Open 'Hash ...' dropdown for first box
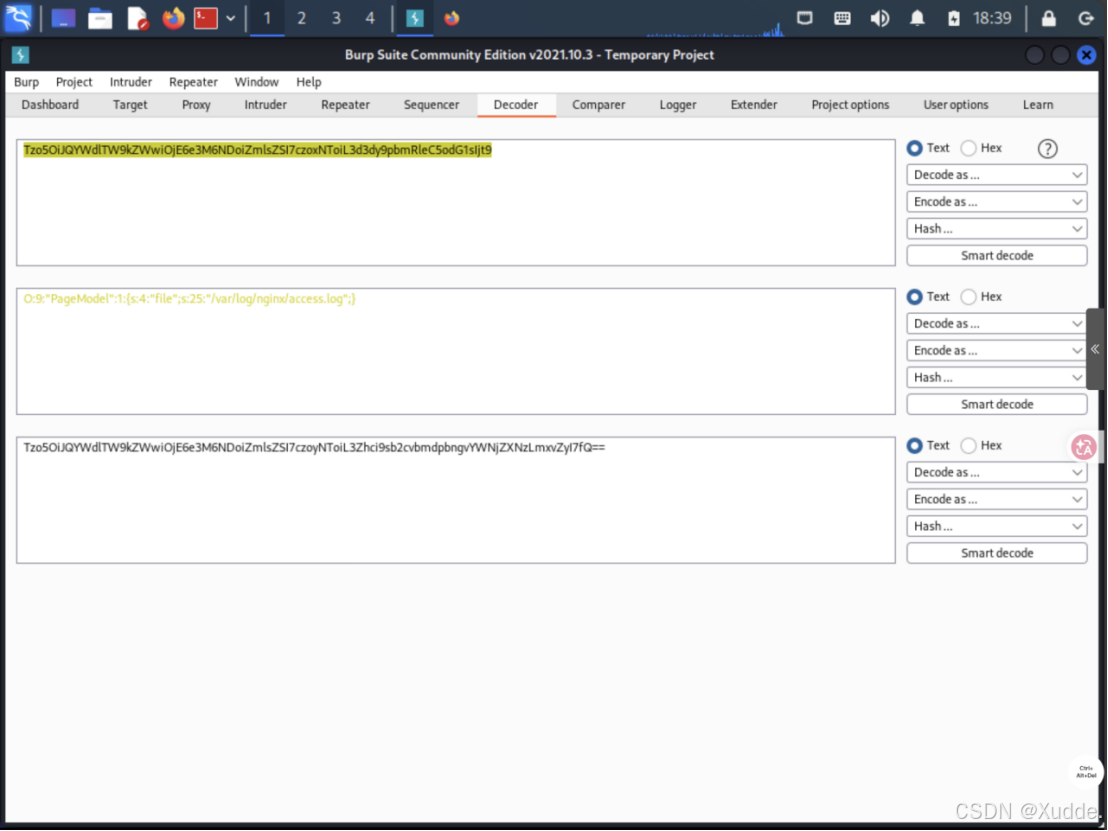This screenshot has height=831, width=1108. [x=996, y=228]
